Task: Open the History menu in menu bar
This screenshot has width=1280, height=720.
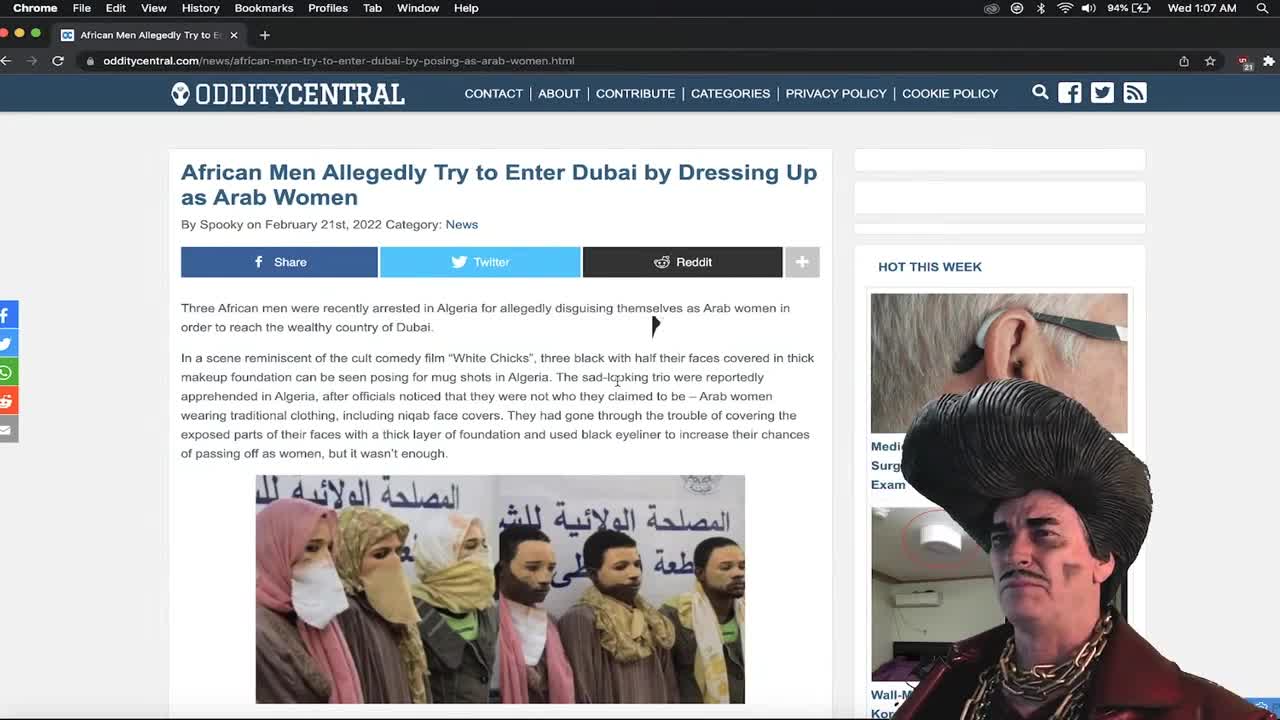Action: 200,8
